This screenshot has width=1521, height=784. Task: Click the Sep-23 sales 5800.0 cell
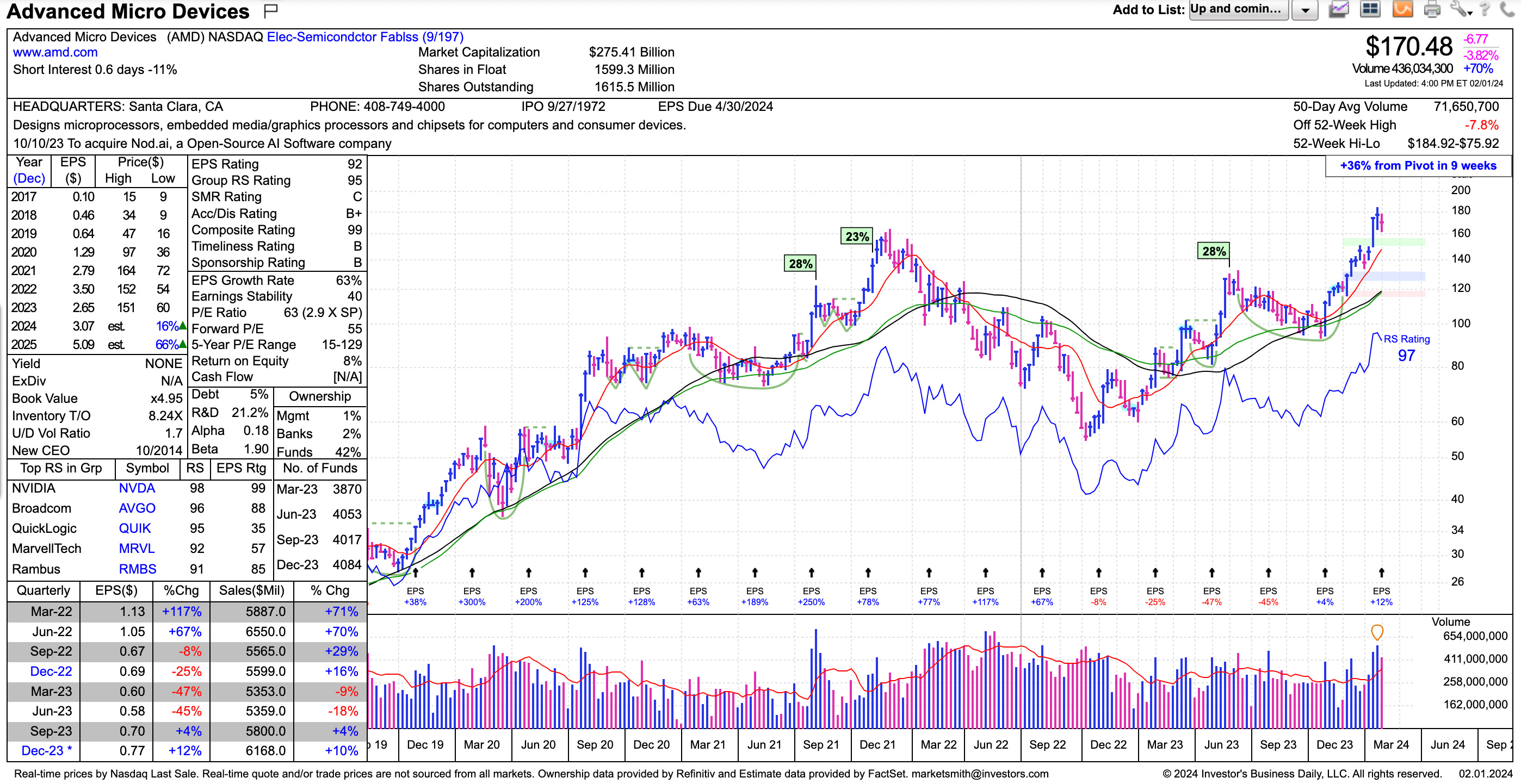click(251, 731)
